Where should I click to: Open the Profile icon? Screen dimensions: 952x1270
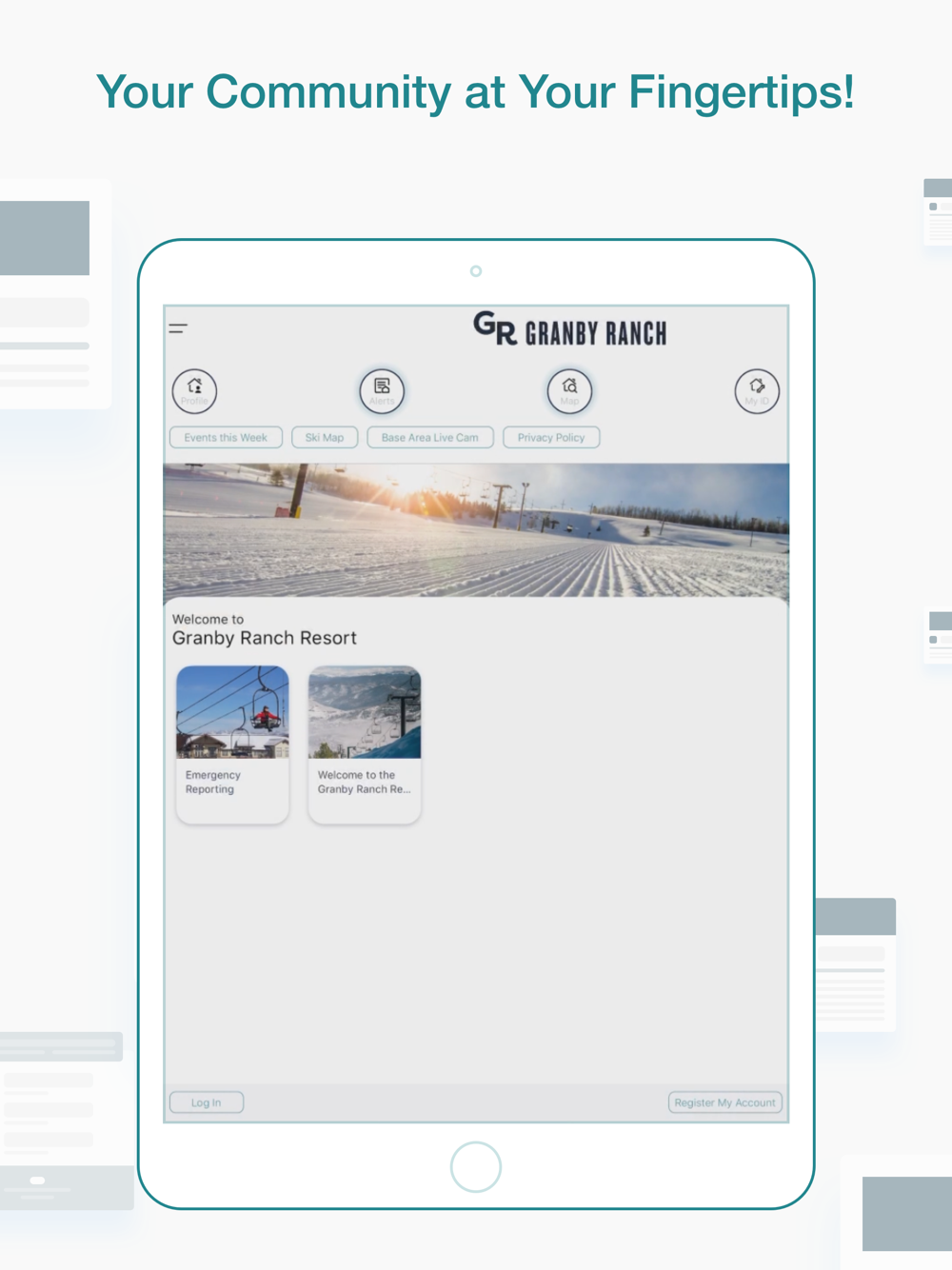(x=194, y=390)
